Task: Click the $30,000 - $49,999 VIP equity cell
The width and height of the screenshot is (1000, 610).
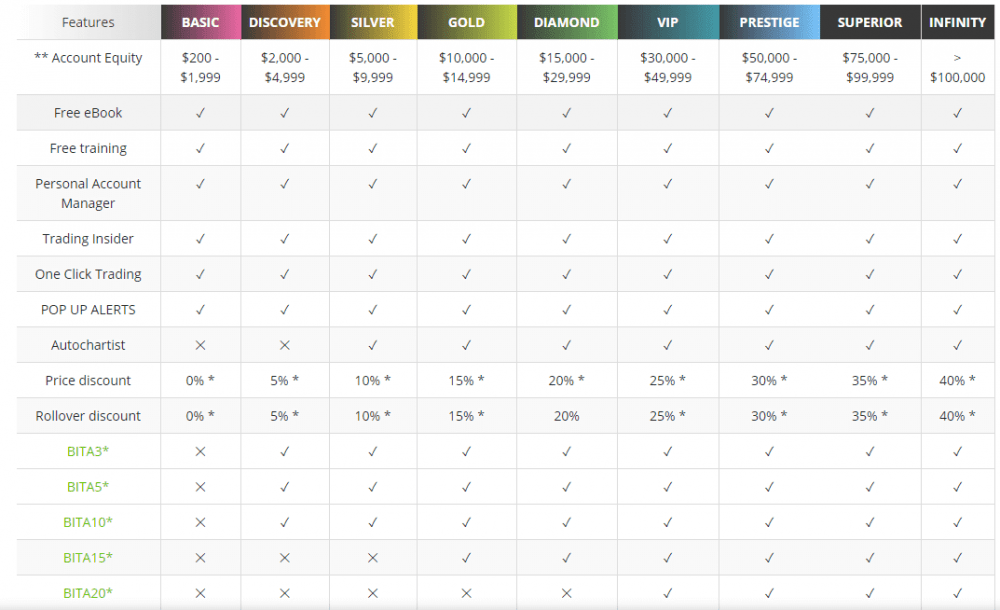Action: click(x=668, y=67)
